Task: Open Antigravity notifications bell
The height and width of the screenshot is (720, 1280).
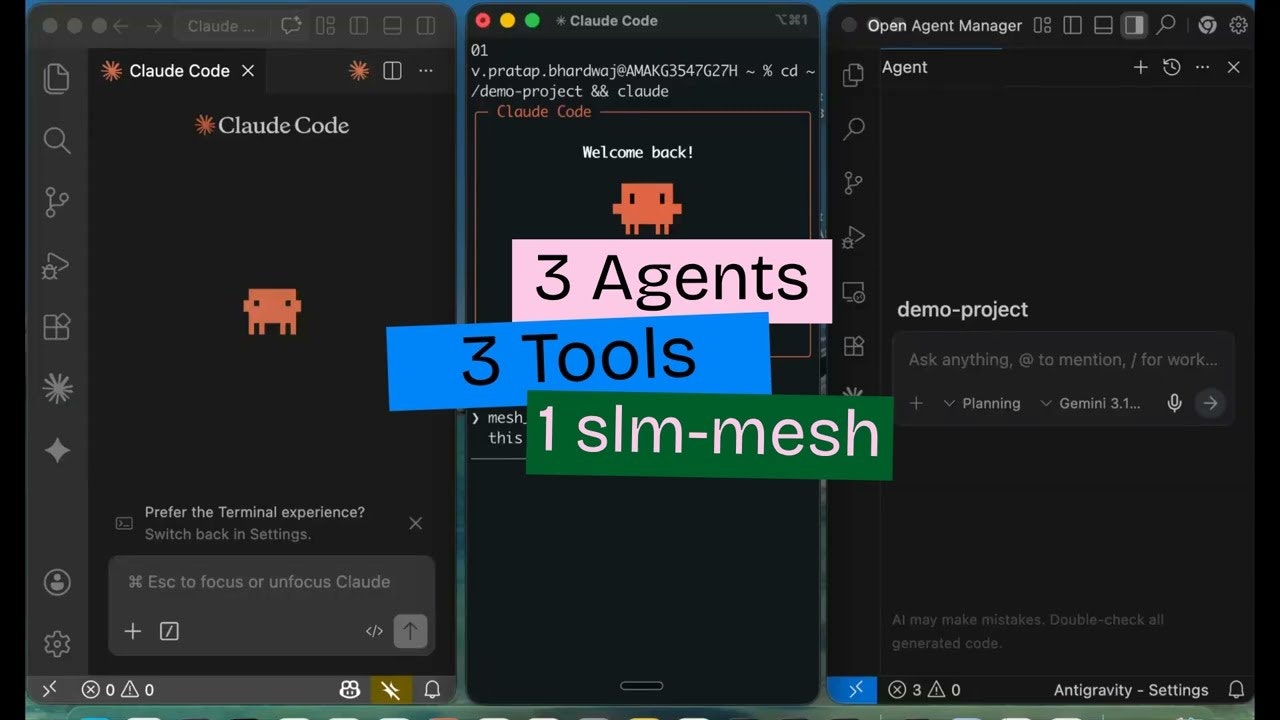Action: (1236, 689)
